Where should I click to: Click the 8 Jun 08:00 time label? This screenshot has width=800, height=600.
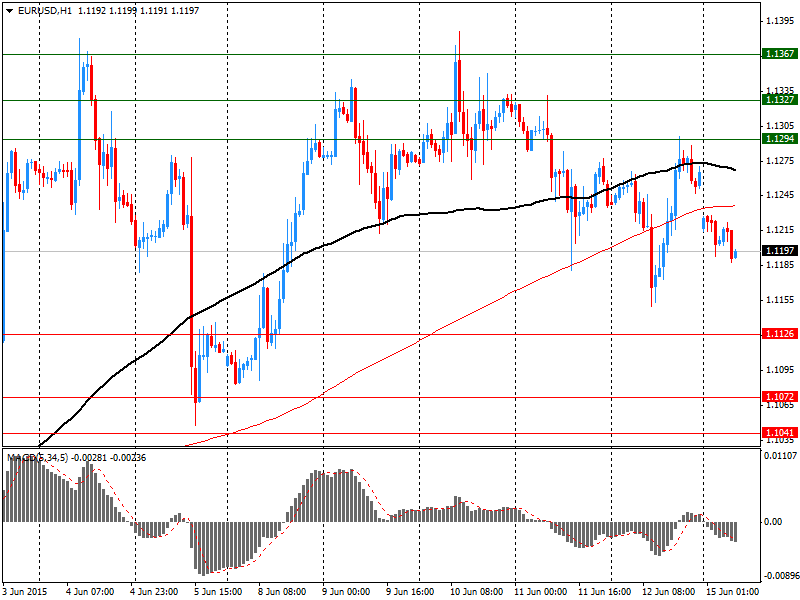[283, 592]
